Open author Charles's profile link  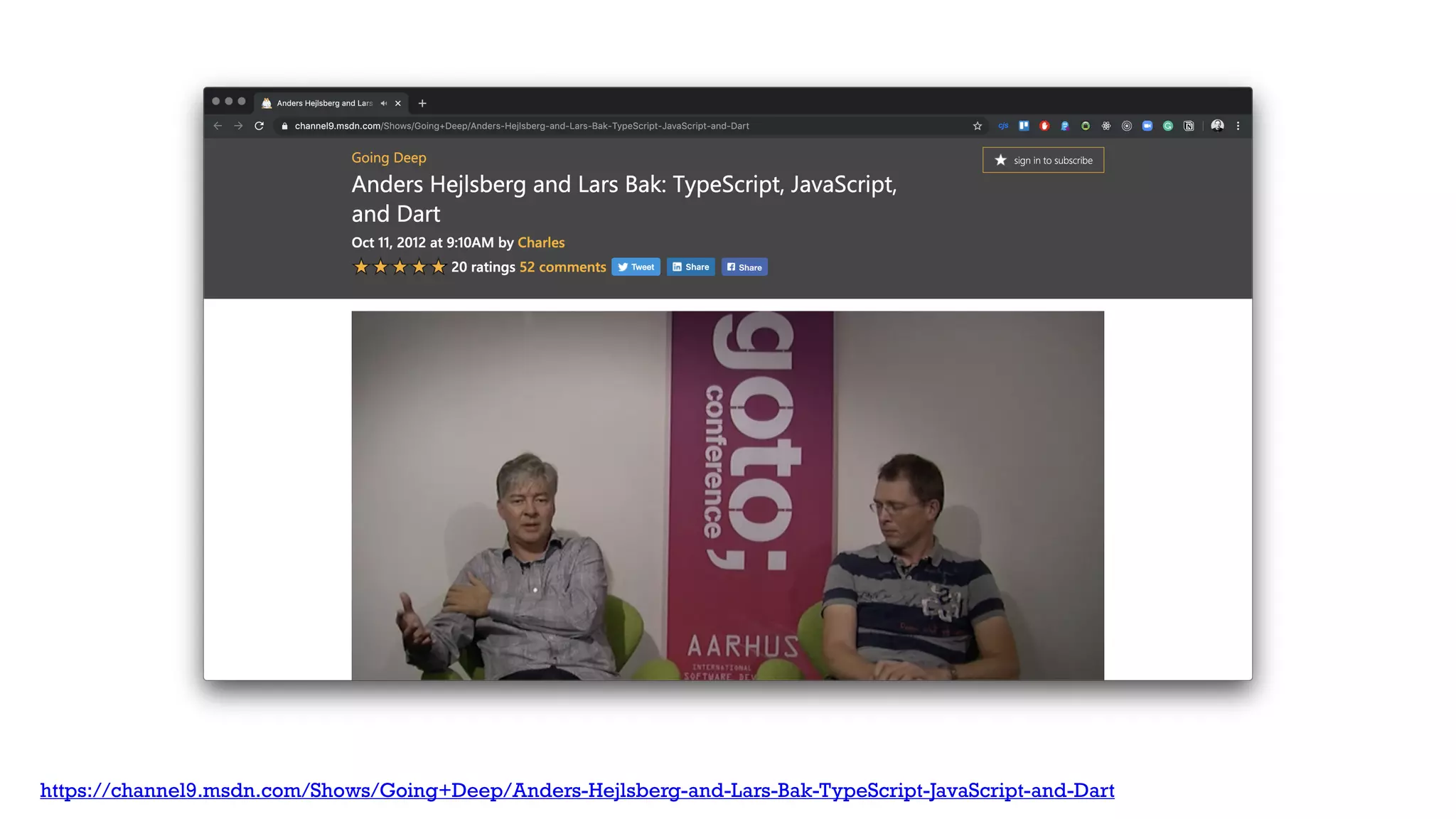click(541, 242)
